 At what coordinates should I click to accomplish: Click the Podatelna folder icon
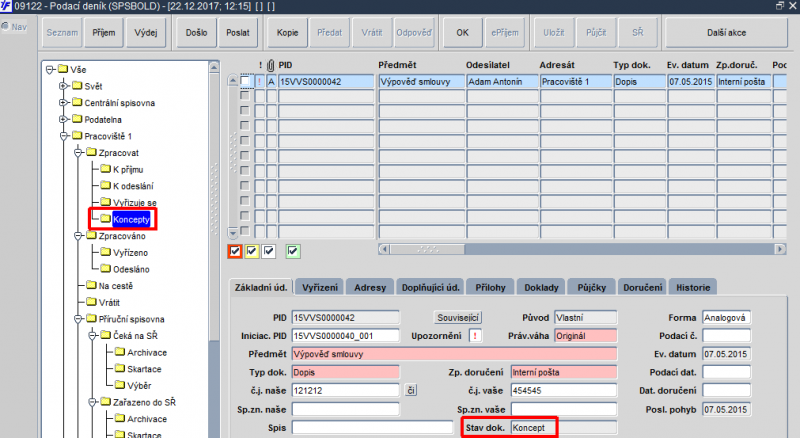pyautogui.click(x=77, y=119)
